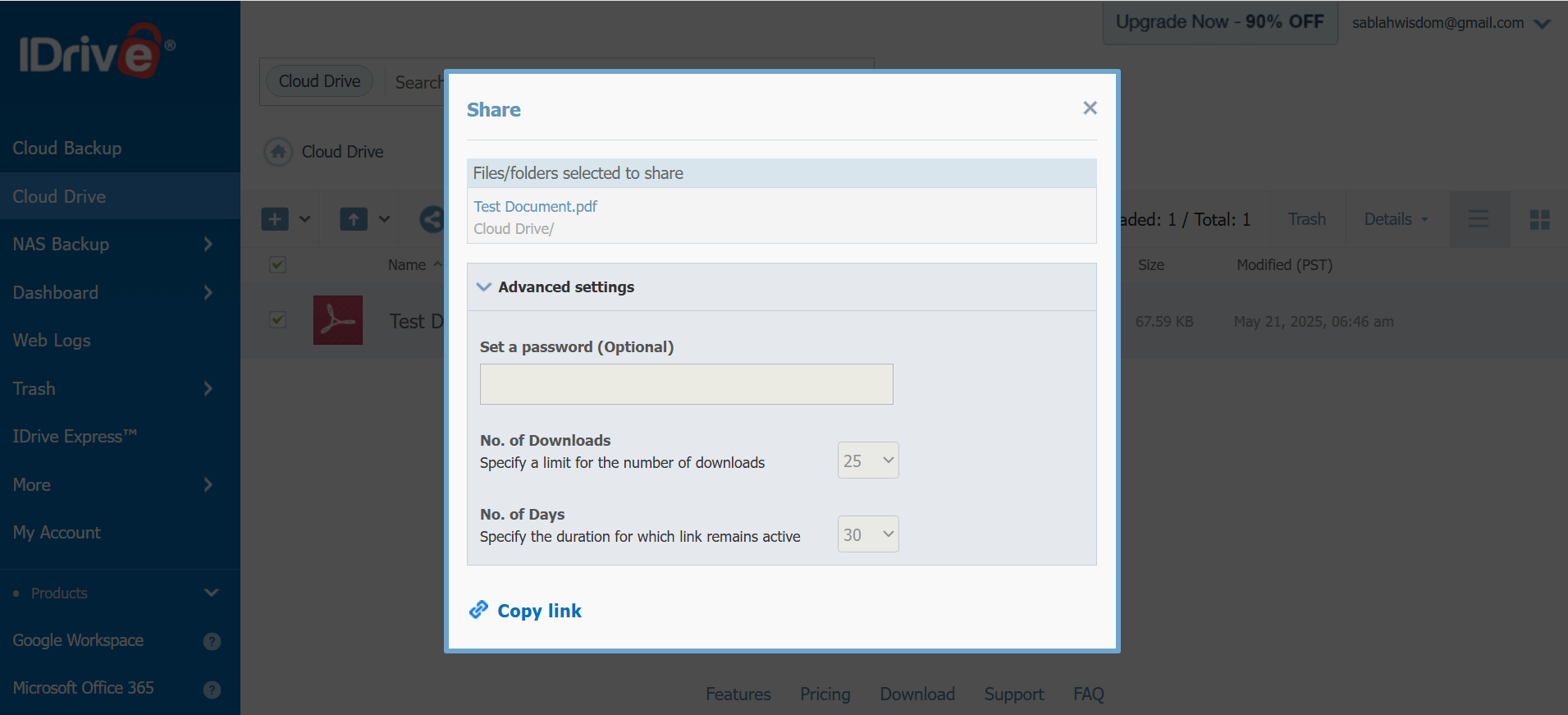Screen dimensions: 1568x715
Task: Open the No. of Days dropdown
Action: tap(868, 534)
